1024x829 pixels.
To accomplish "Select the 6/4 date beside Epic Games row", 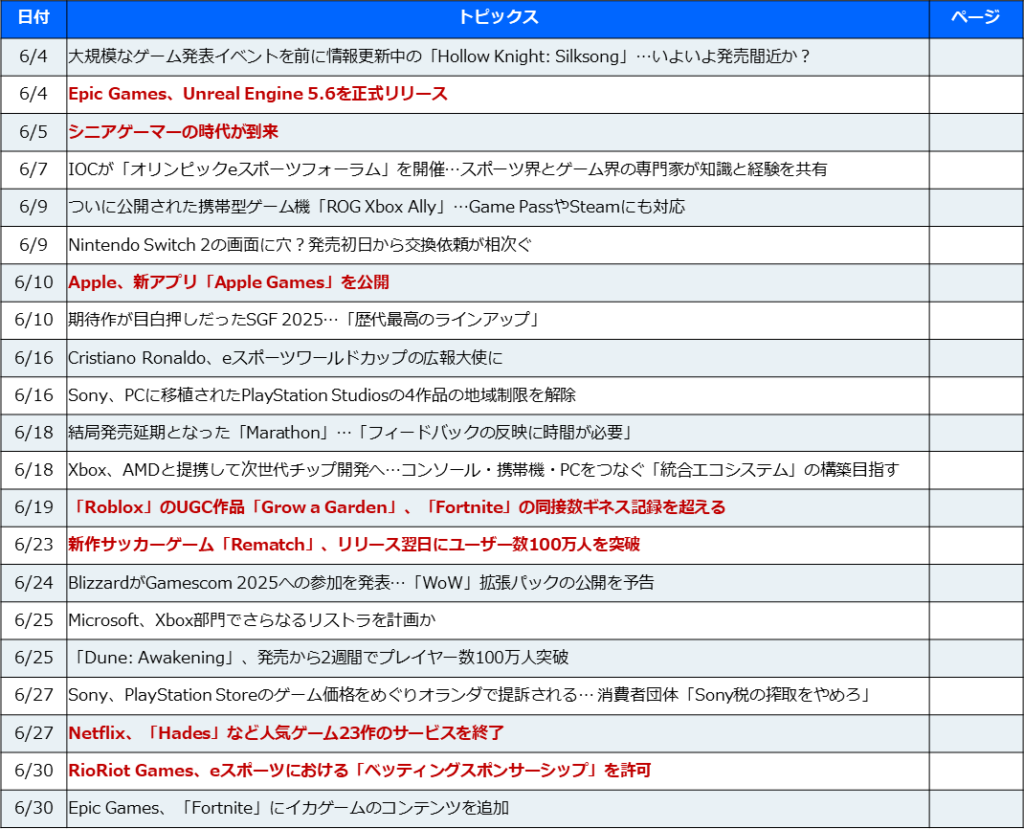I will pos(33,94).
